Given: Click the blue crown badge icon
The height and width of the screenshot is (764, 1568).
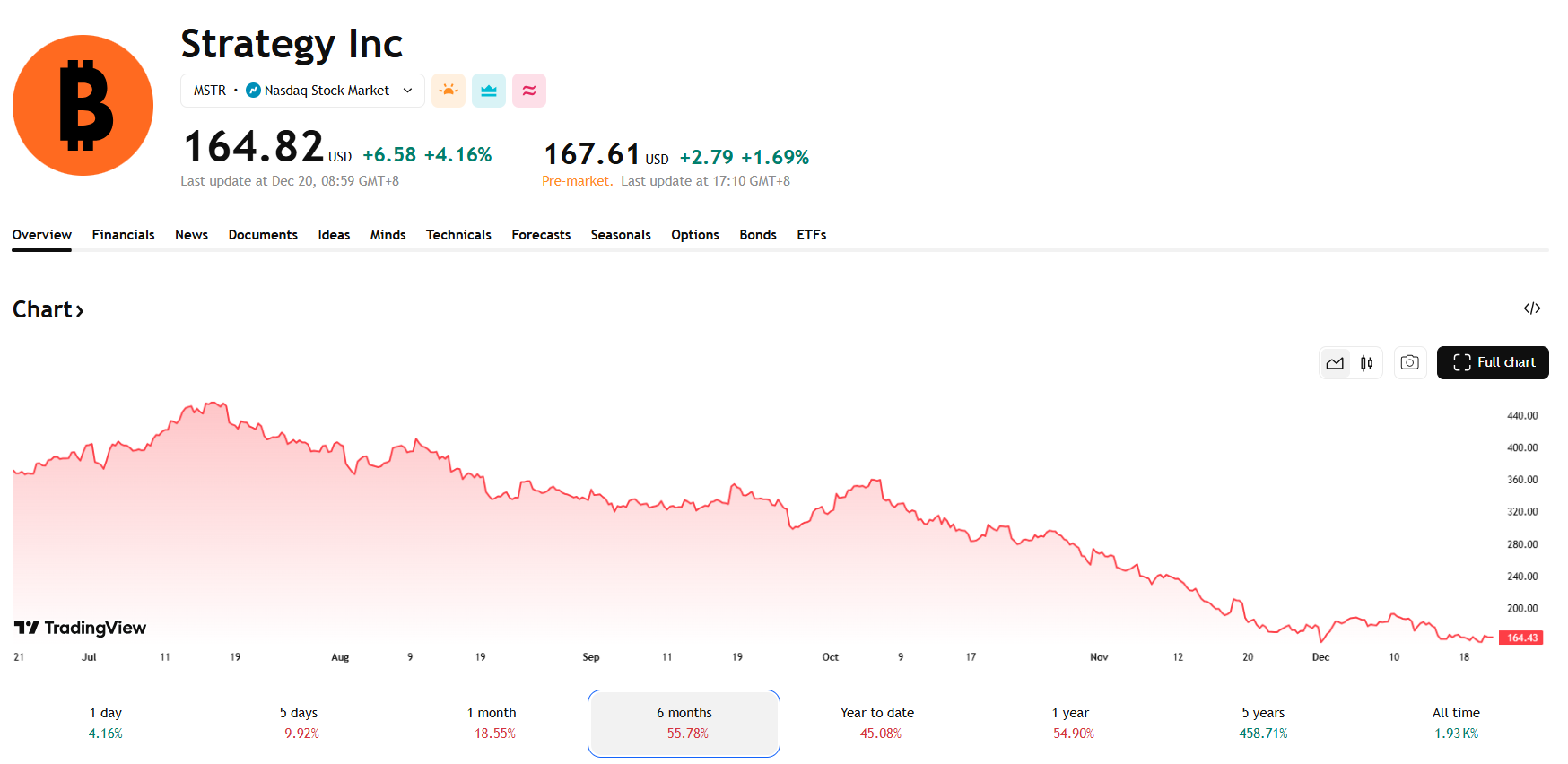Looking at the screenshot, I should coord(489,91).
